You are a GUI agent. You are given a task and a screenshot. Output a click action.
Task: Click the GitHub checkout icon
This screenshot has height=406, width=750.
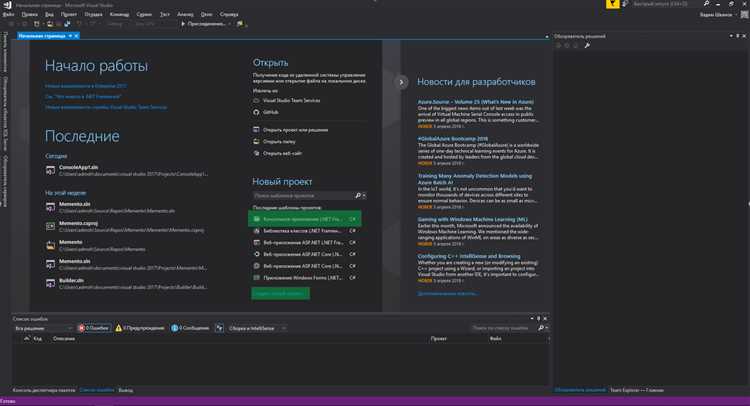pyautogui.click(x=257, y=114)
